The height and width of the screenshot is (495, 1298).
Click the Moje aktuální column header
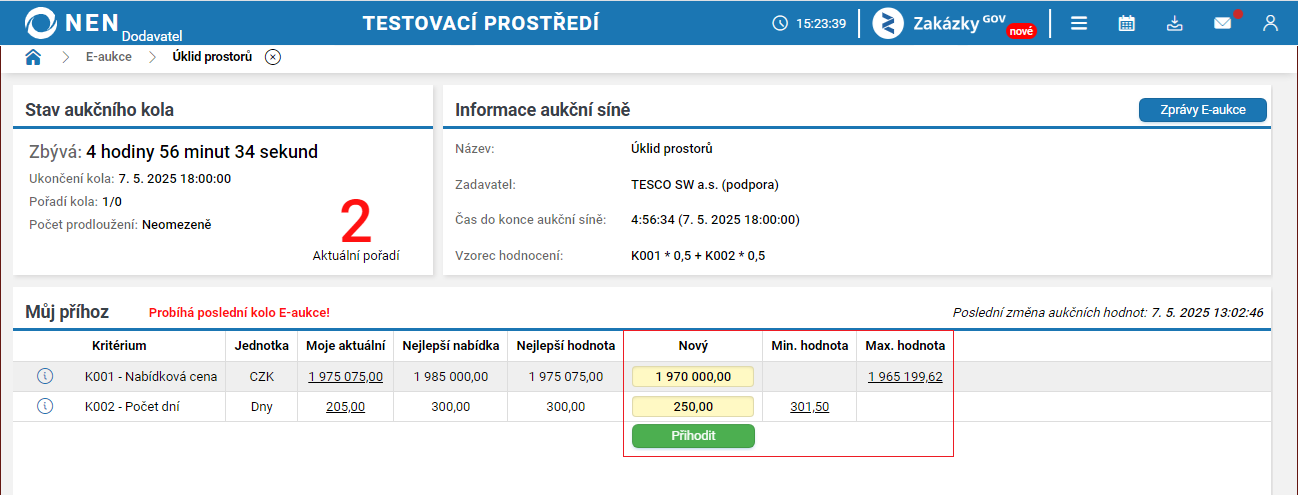(x=345, y=346)
